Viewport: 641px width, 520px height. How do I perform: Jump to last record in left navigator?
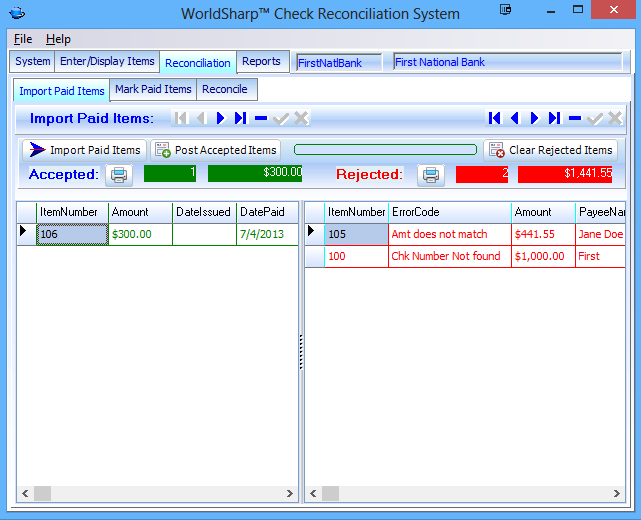coord(241,118)
